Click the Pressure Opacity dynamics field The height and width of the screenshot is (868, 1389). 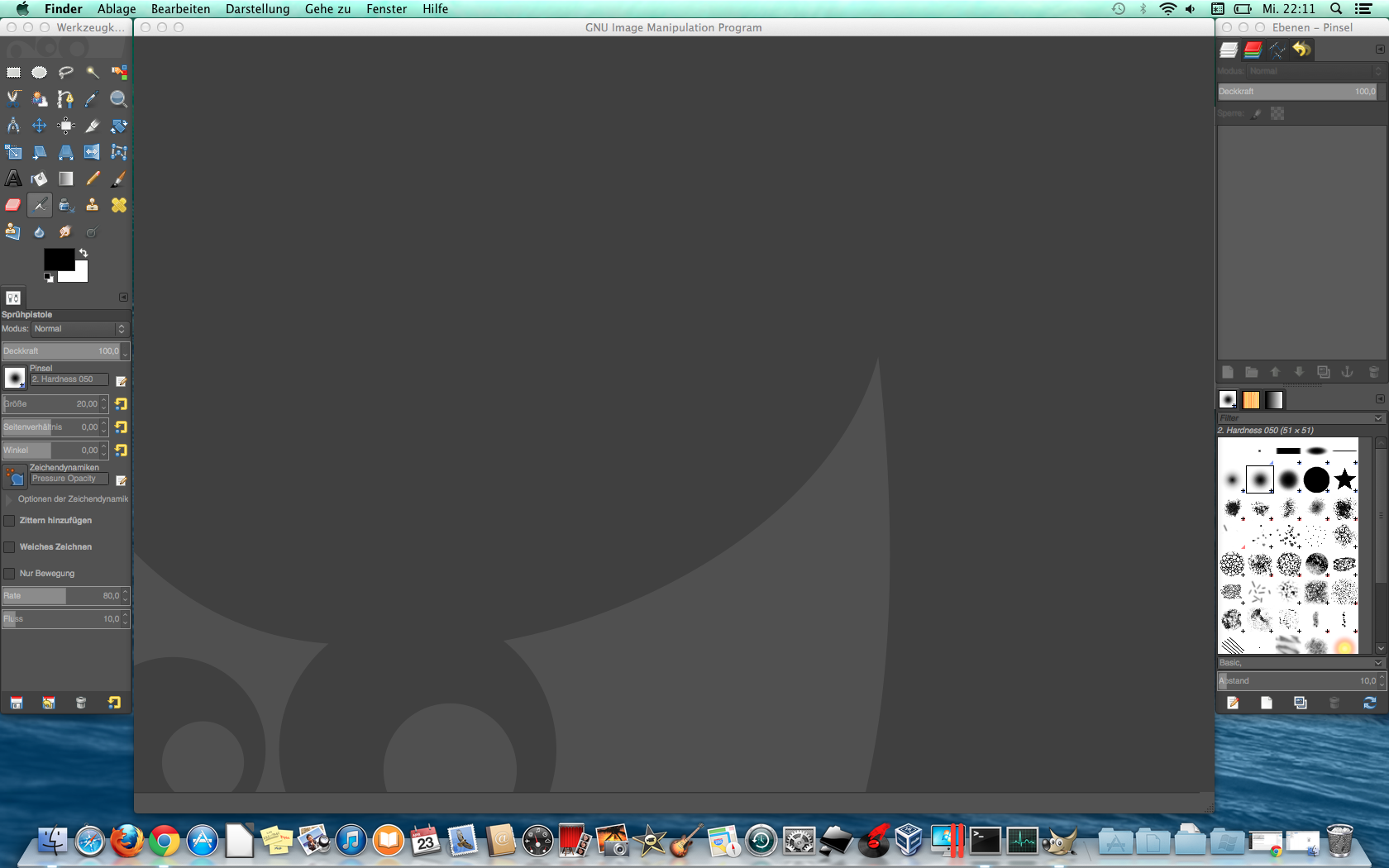tap(69, 479)
